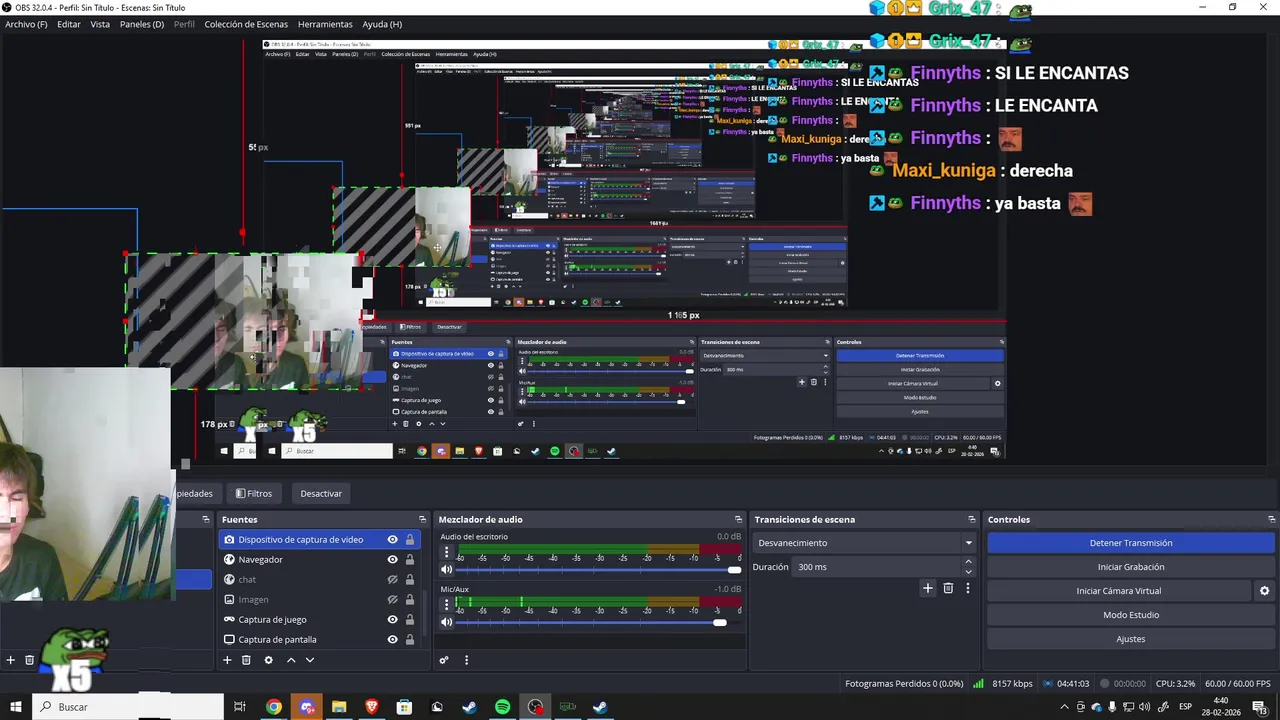The width and height of the screenshot is (1280, 720).
Task: Add a new source with the plus icon in Fuentes
Action: pos(227,660)
